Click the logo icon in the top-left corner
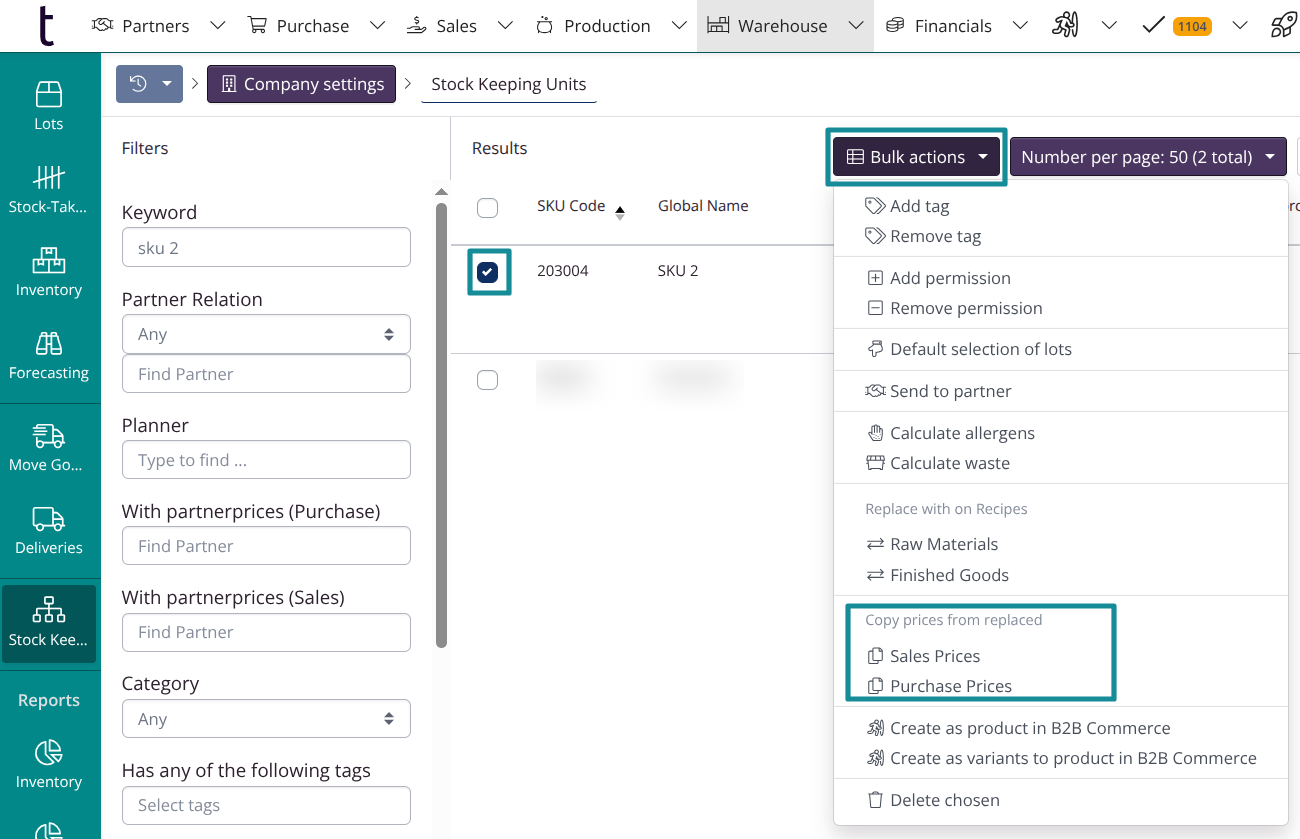This screenshot has width=1300, height=839. point(46,26)
